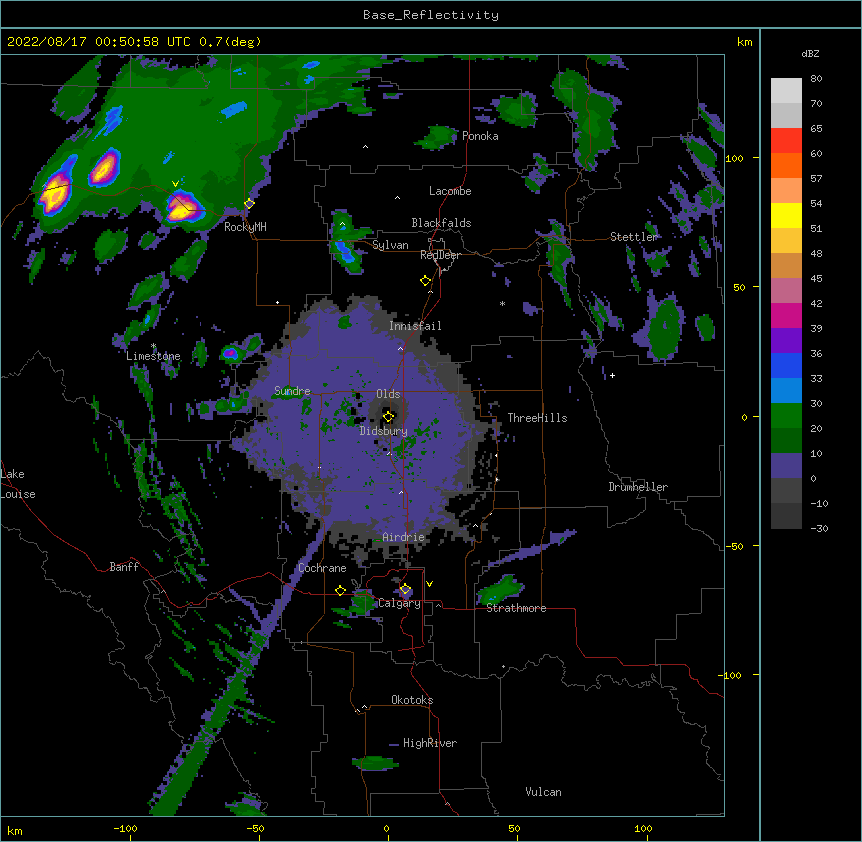Click the yellow diamond above Calgary label
The image size is (862, 842).
coord(405,589)
